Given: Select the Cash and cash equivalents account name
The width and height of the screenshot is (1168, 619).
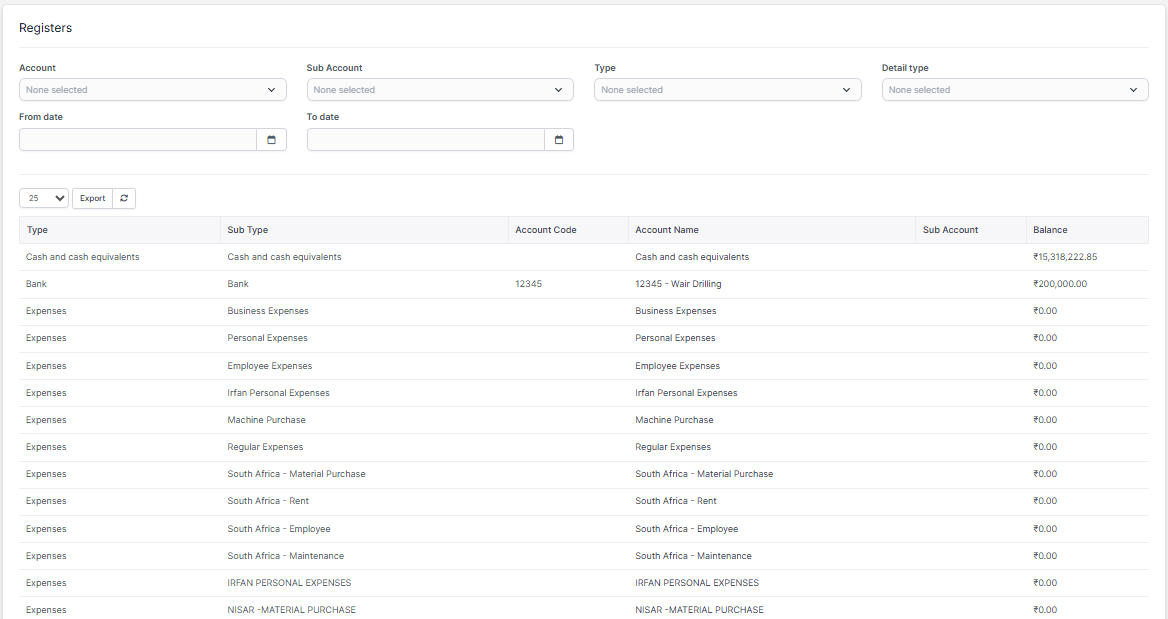Looking at the screenshot, I should [691, 257].
